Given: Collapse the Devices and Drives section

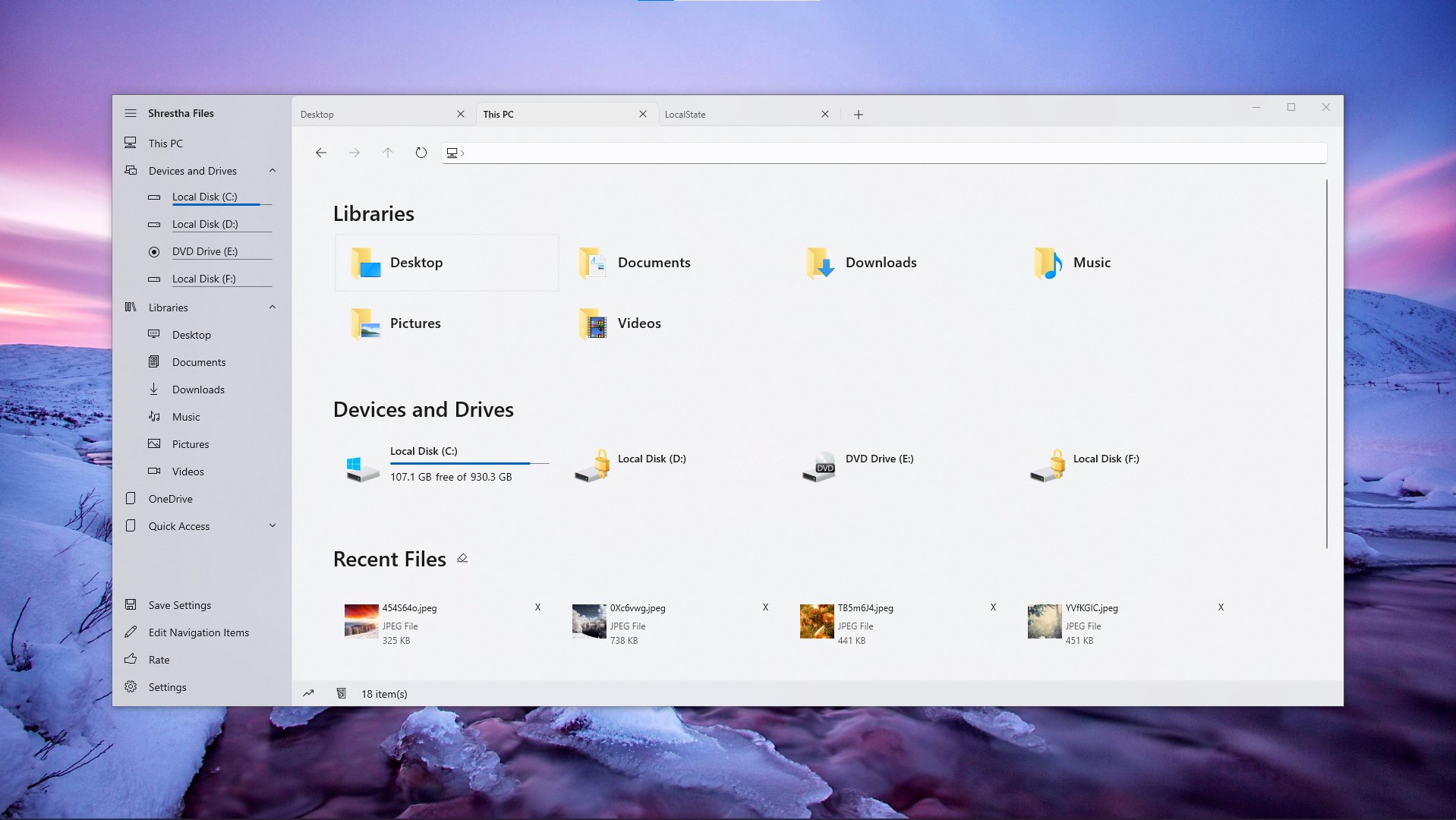Looking at the screenshot, I should (x=272, y=170).
